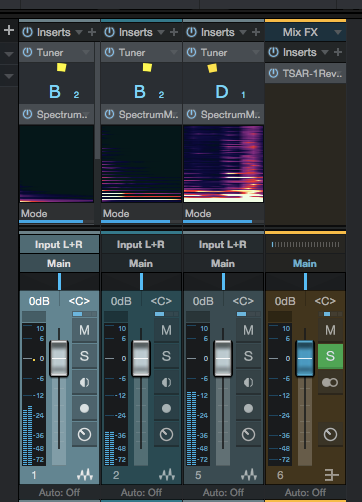Expand lower left-edge panel arrow

coord(9,76)
